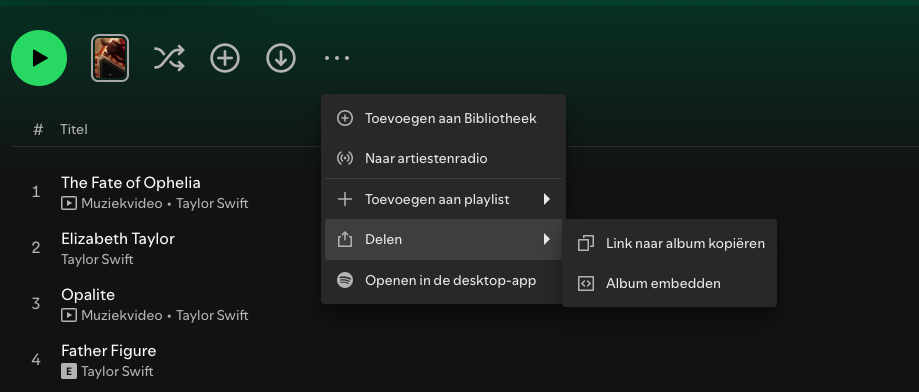Select Naar artiestenradio menu entry

pos(443,158)
